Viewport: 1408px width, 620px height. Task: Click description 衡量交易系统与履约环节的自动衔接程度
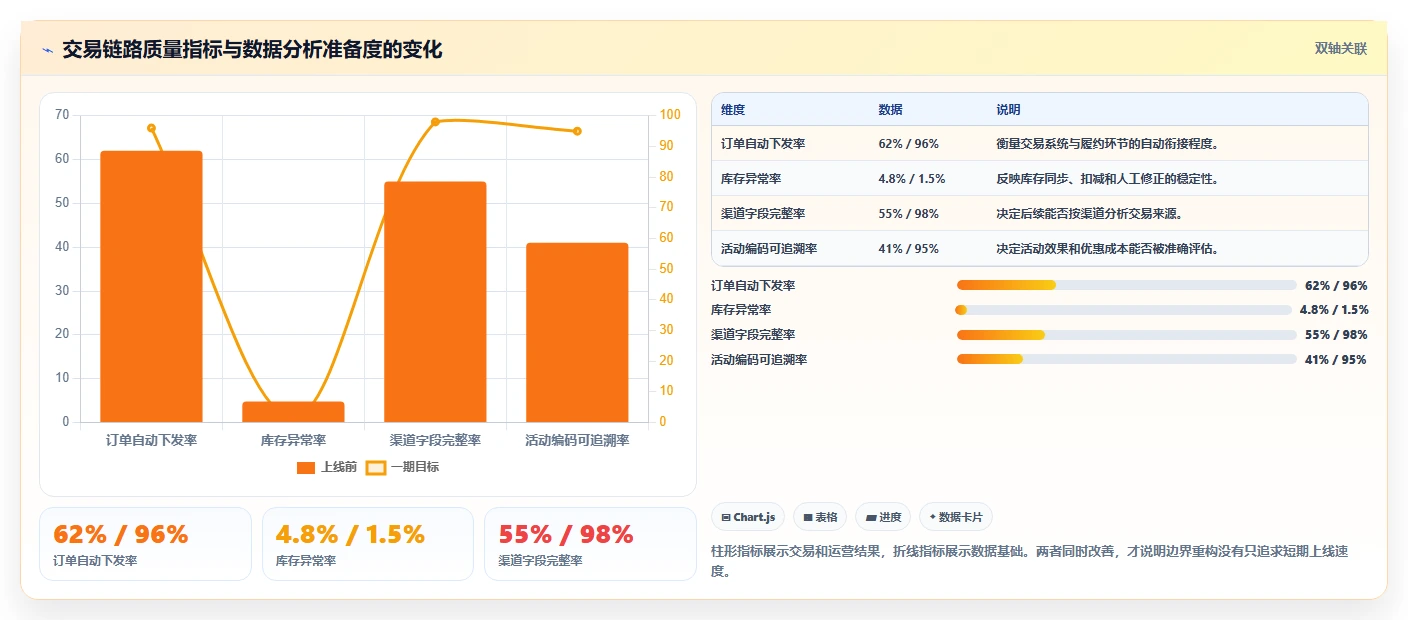coord(1106,144)
